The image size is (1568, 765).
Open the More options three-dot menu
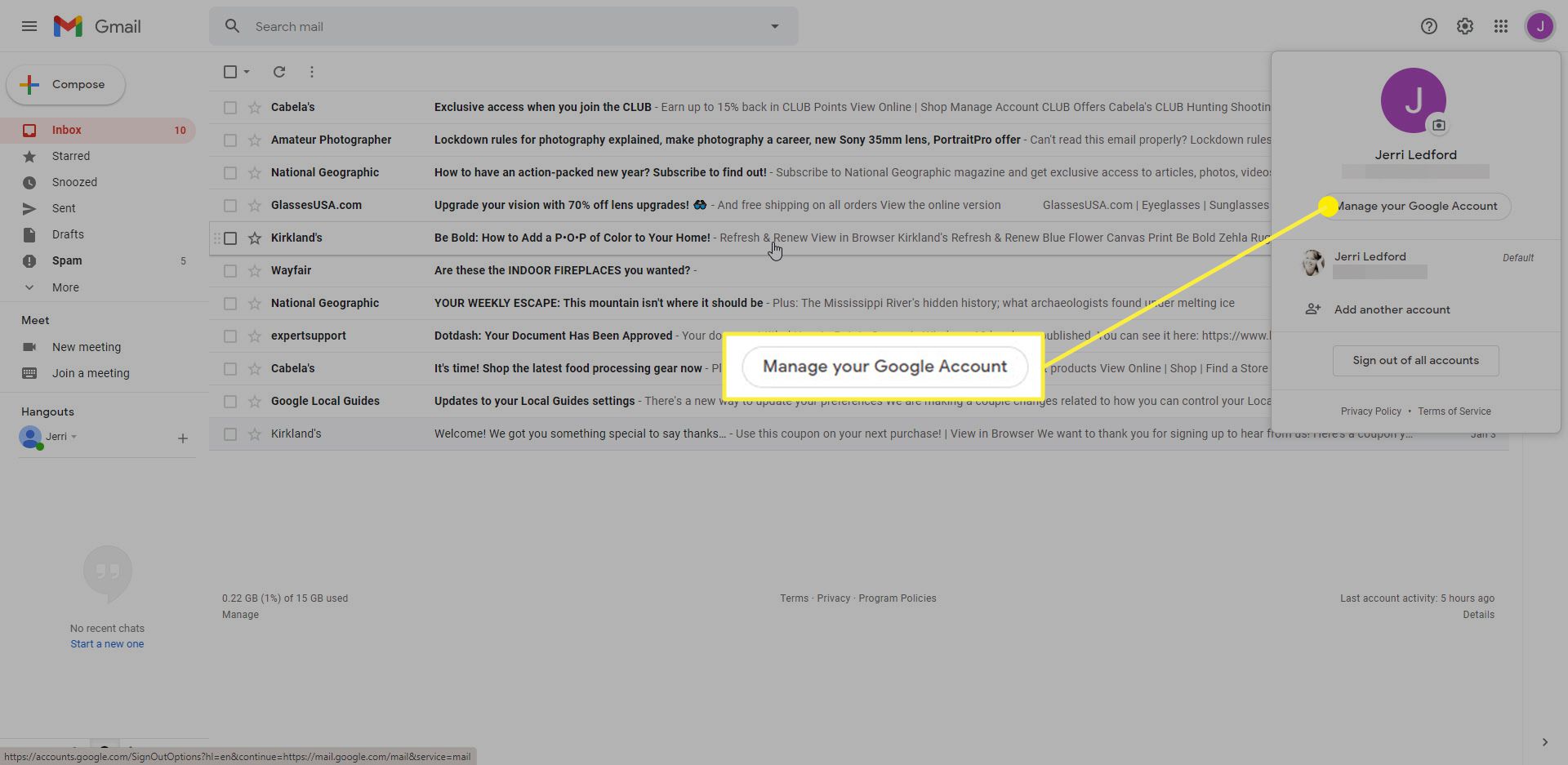(x=311, y=72)
